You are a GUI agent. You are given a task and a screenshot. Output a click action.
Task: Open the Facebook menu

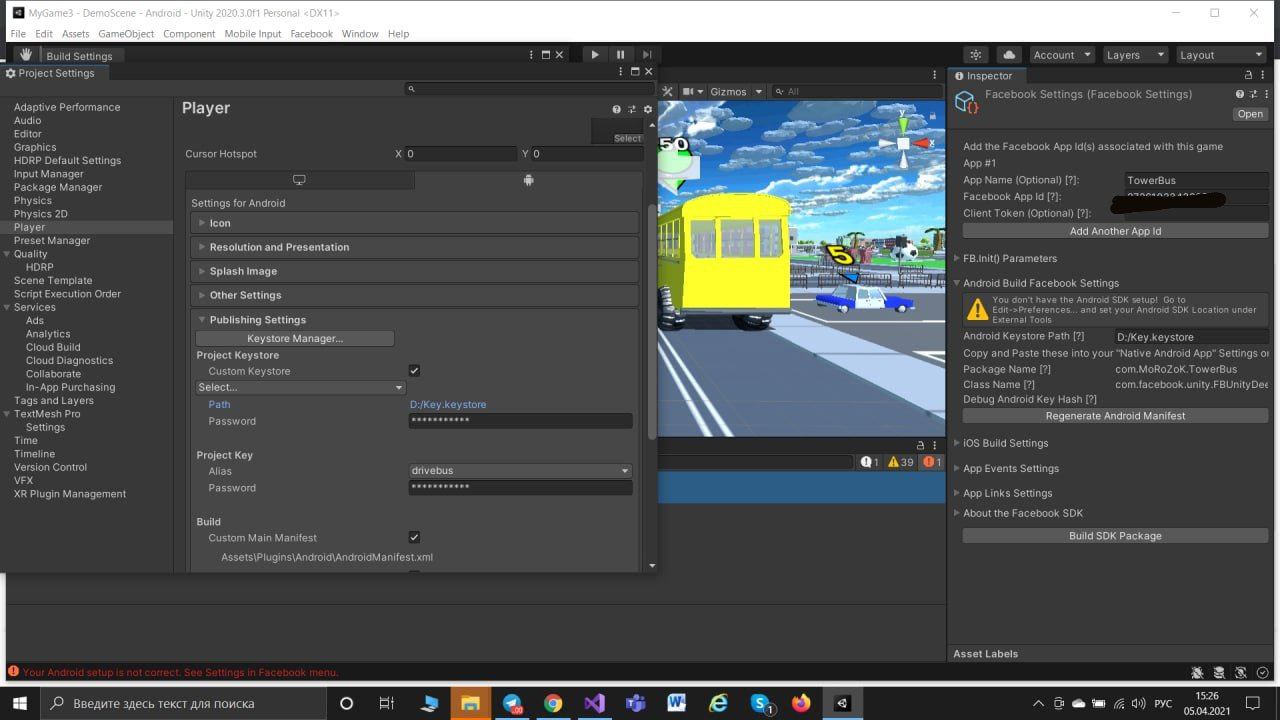coord(311,34)
